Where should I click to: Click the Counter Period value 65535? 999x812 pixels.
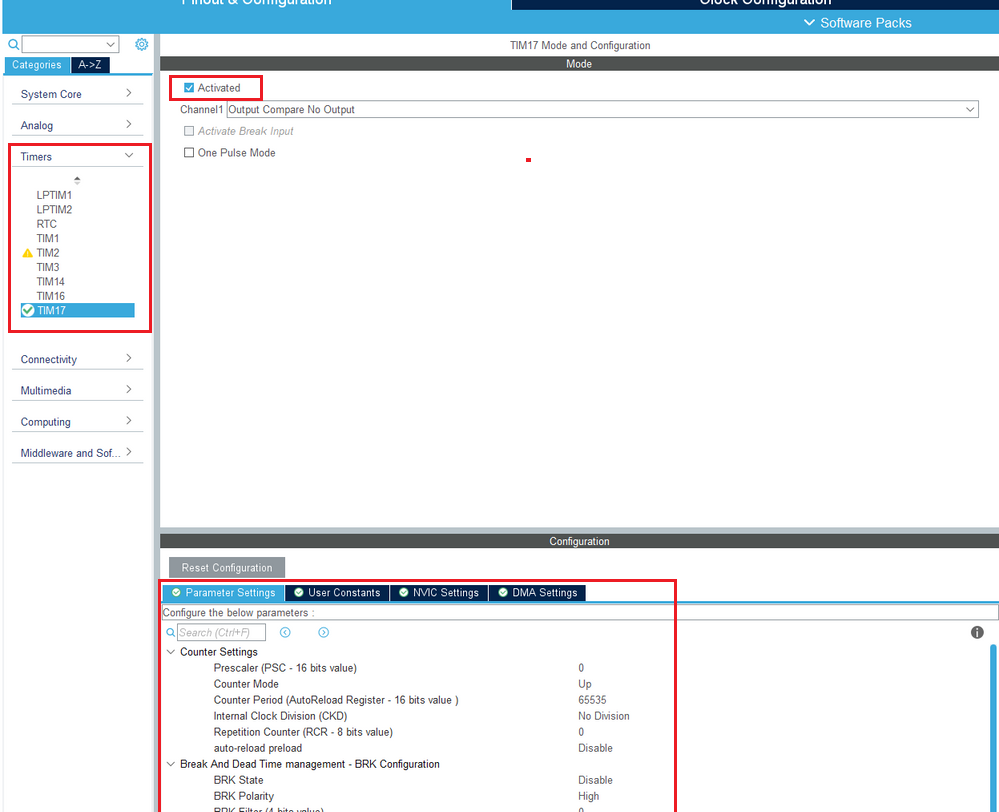pyautogui.click(x=593, y=700)
